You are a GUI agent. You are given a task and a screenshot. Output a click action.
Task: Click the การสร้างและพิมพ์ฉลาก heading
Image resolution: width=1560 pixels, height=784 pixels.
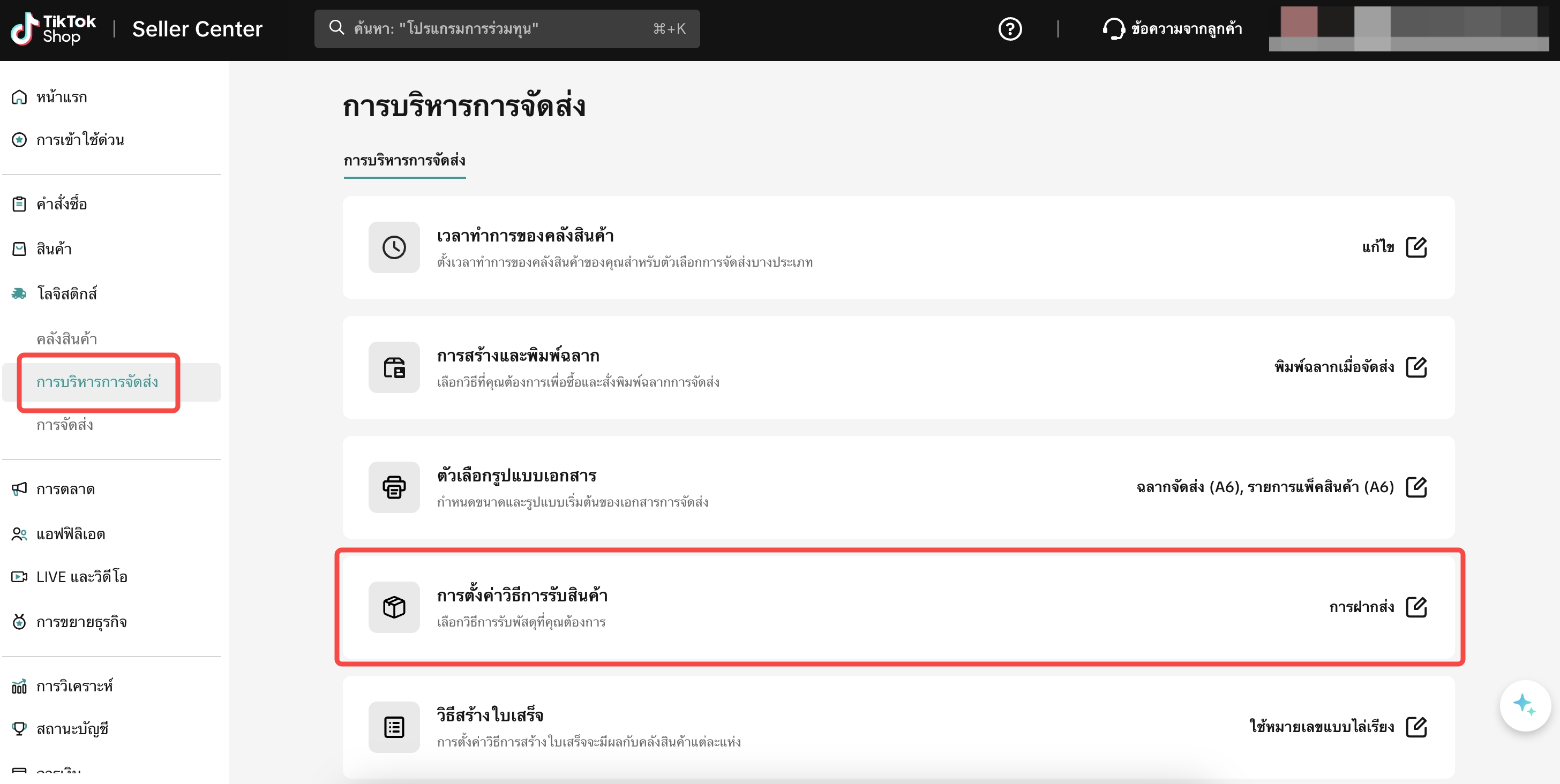(518, 356)
